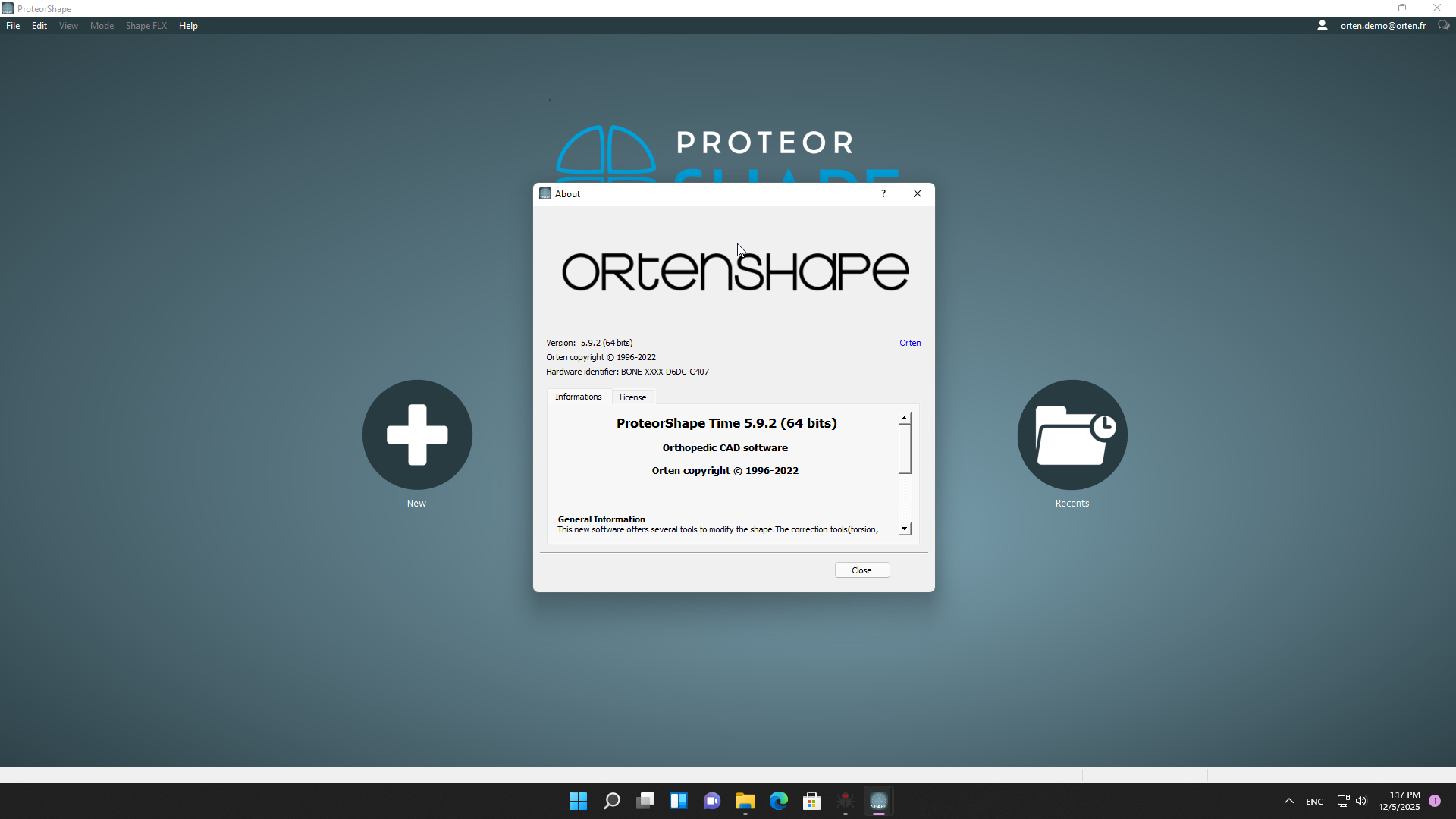Open File Explorer from taskbar
Screen dimensions: 1456x819
click(x=745, y=802)
